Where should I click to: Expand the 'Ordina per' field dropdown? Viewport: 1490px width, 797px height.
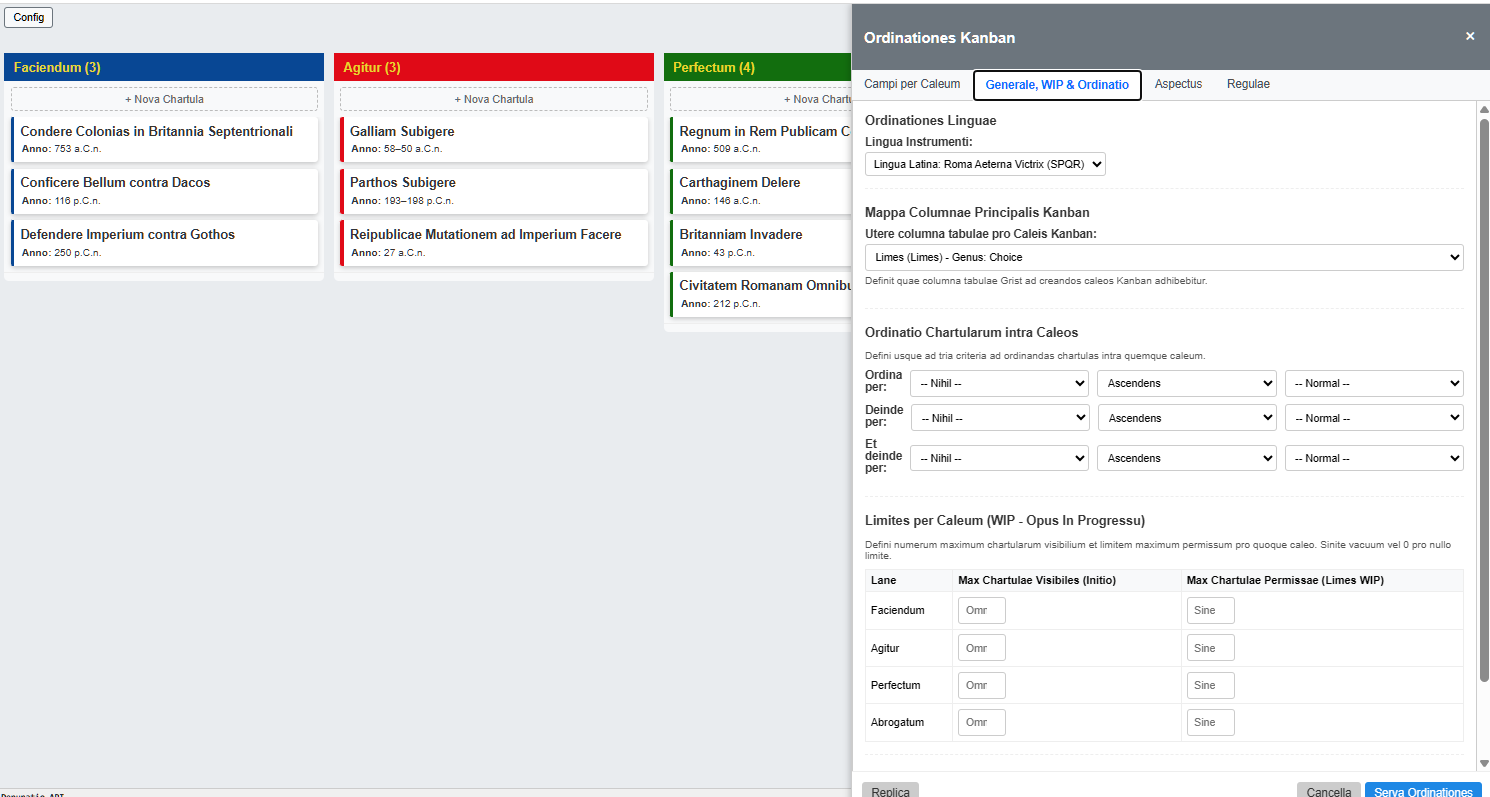tap(999, 383)
